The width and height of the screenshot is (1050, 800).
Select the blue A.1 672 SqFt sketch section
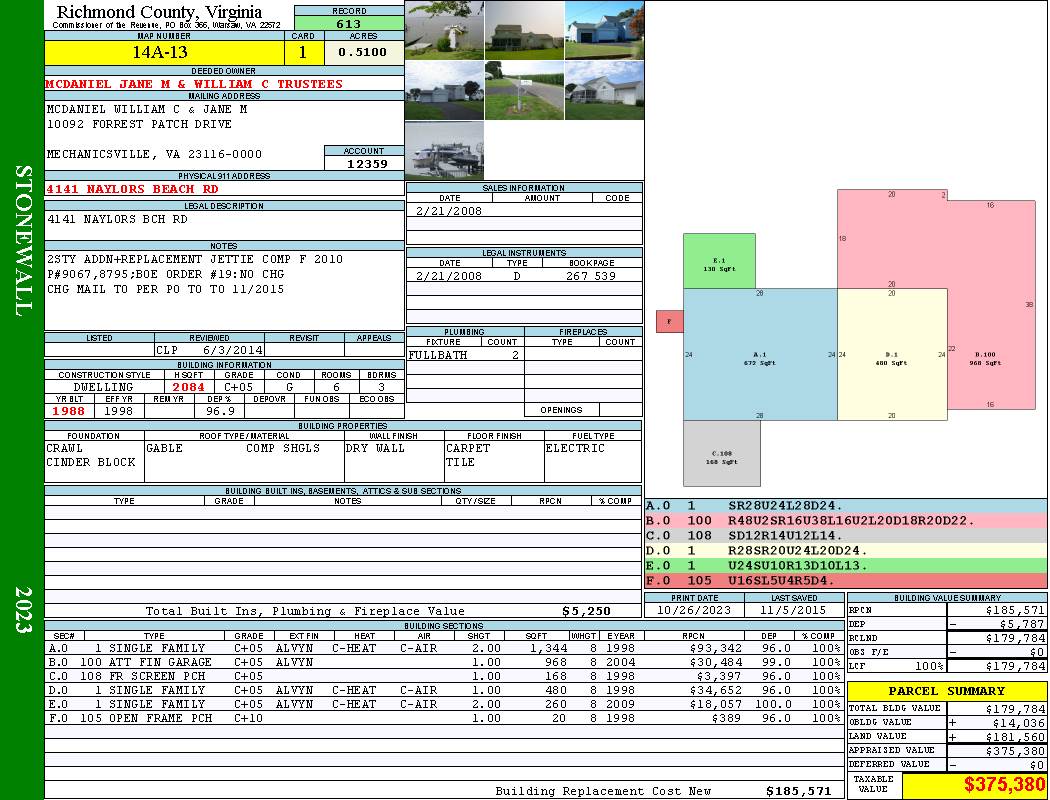[x=759, y=355]
